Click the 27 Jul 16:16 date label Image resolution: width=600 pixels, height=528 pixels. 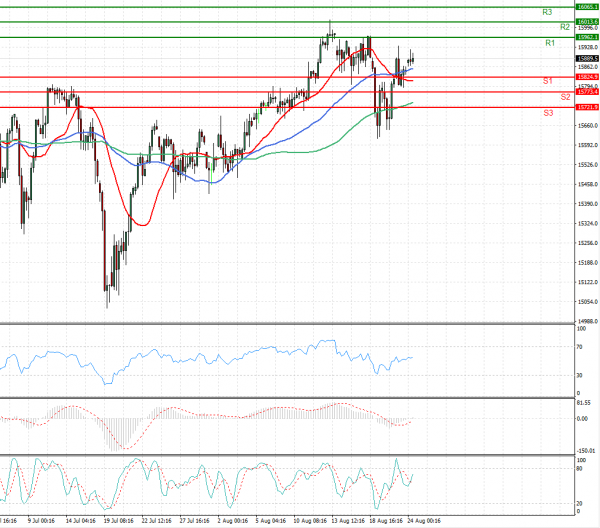pos(194,521)
